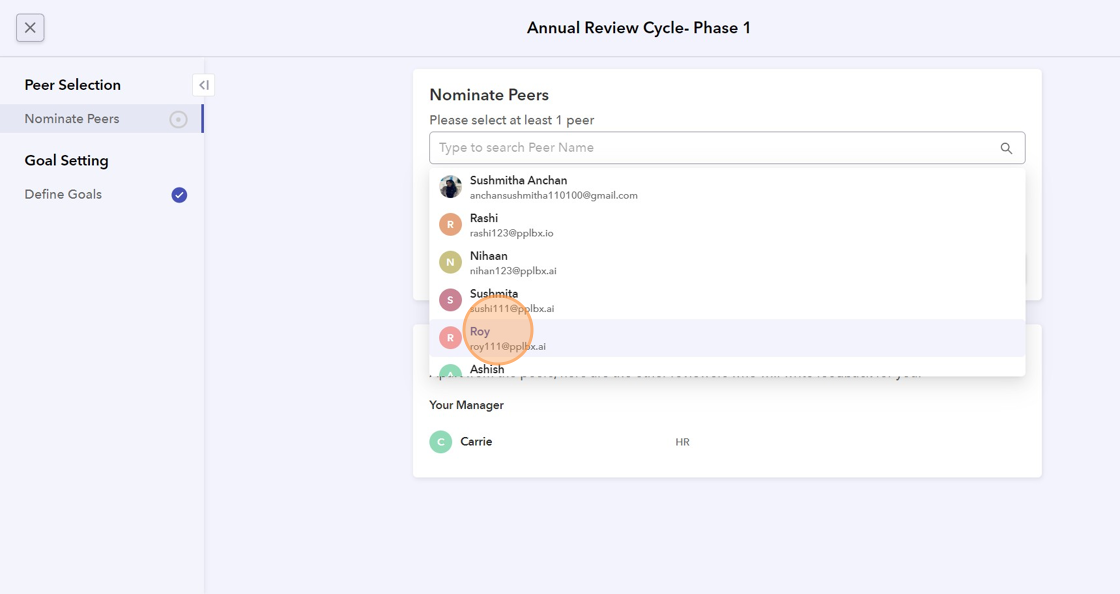Screen dimensions: 1120x594
Task: Click Sushmitha Anchan's profile photo
Action: [450, 187]
